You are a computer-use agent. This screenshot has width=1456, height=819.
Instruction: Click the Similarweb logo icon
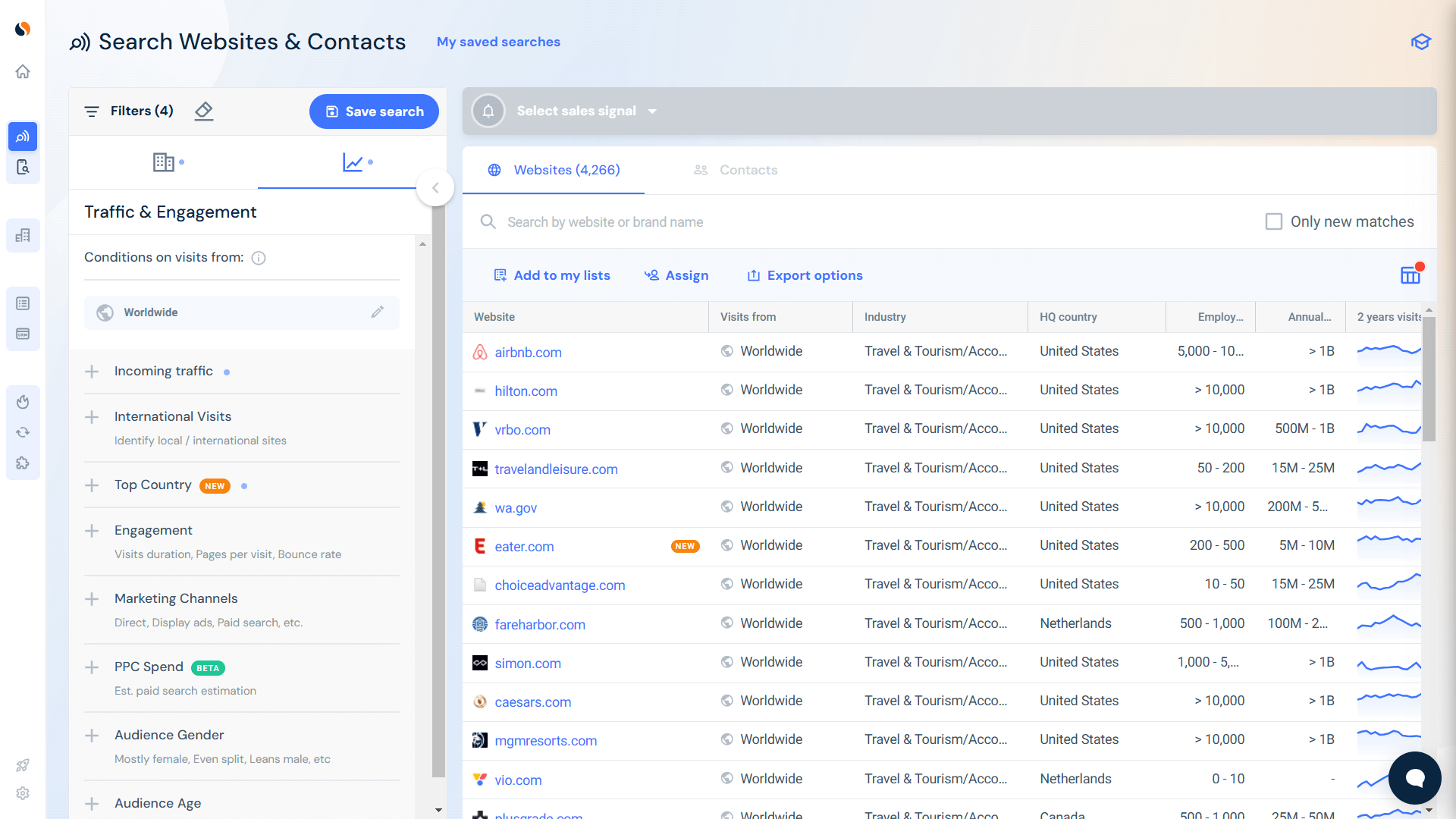click(x=23, y=29)
